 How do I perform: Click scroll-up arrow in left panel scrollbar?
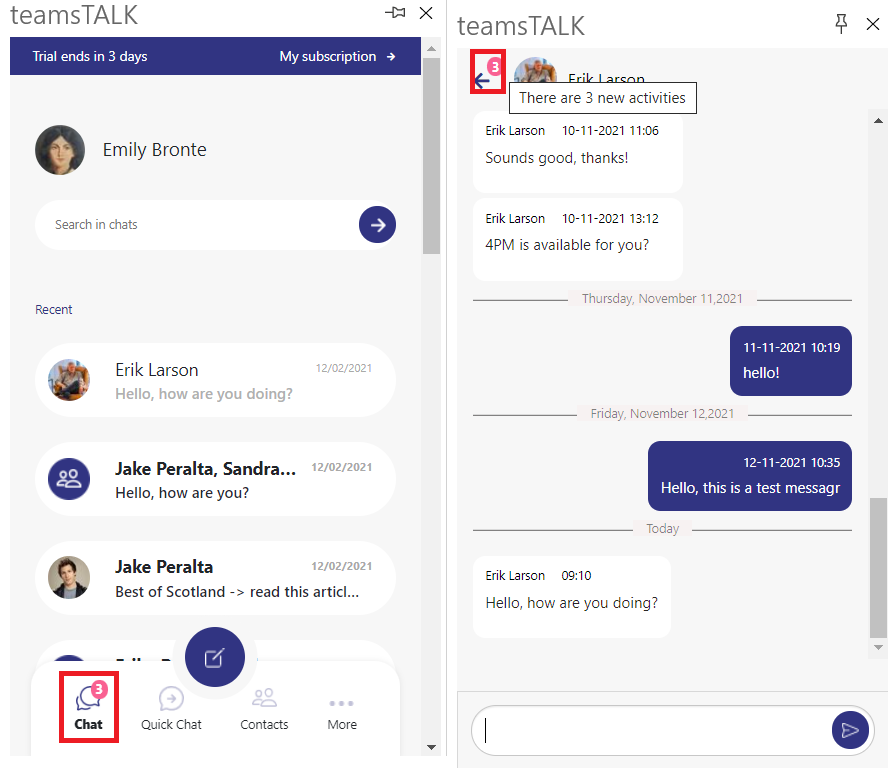pyautogui.click(x=432, y=49)
